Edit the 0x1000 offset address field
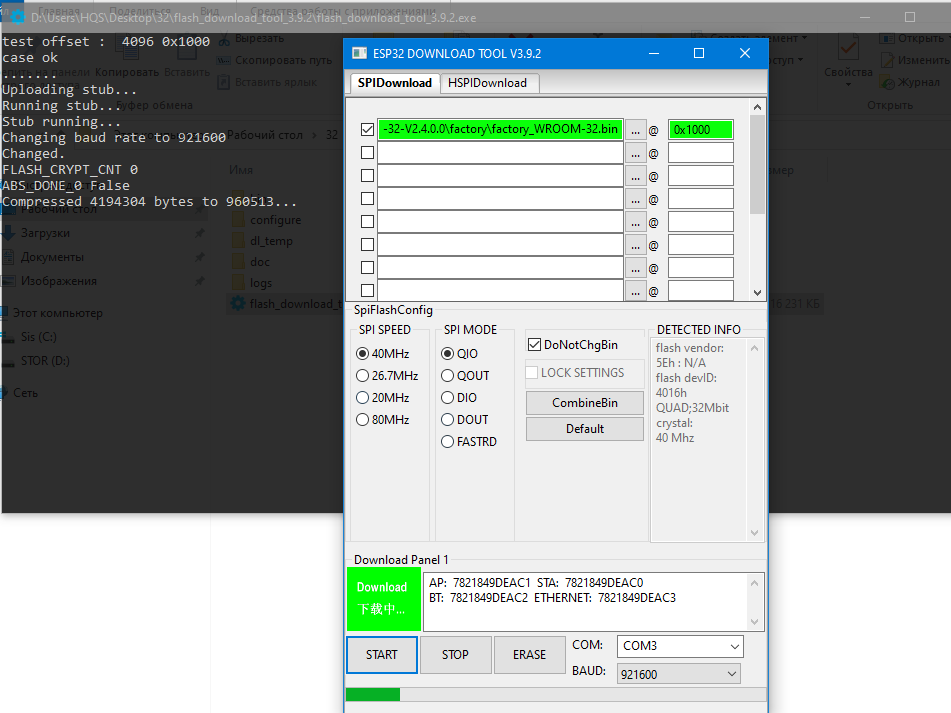This screenshot has width=951, height=713. coord(701,130)
